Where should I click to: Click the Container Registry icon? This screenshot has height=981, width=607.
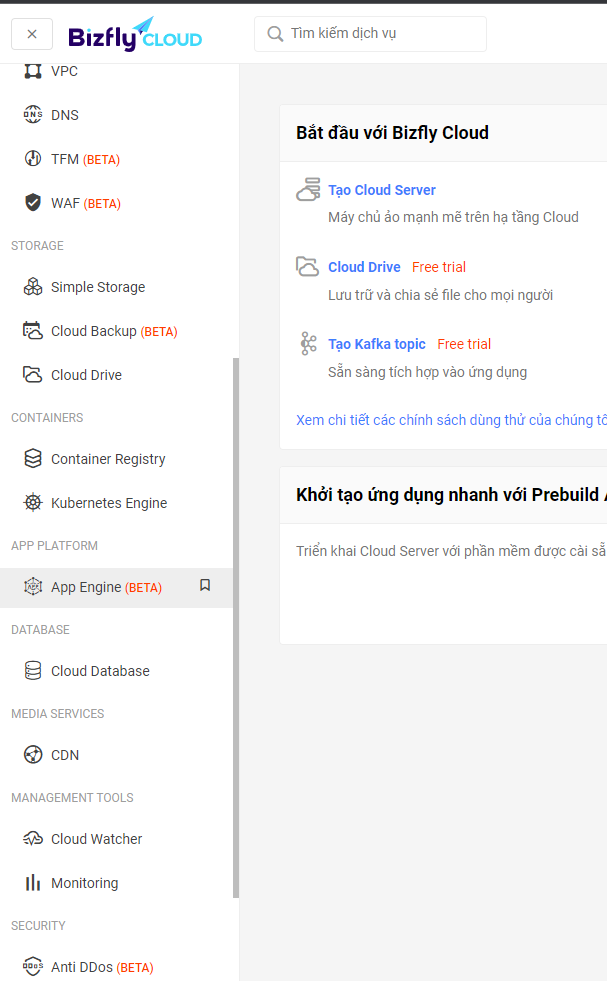(33, 459)
